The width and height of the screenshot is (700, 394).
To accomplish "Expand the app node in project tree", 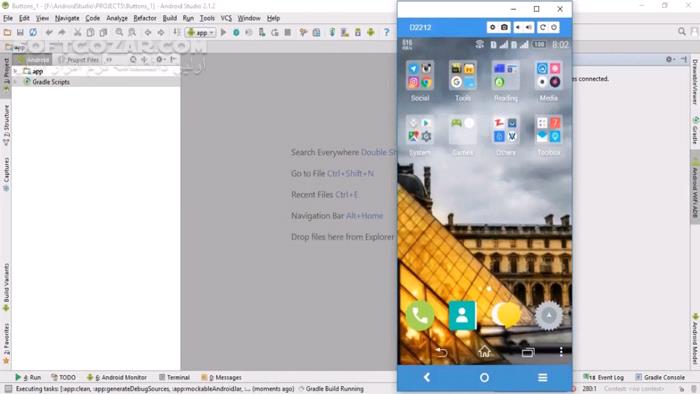I will click(x=16, y=71).
